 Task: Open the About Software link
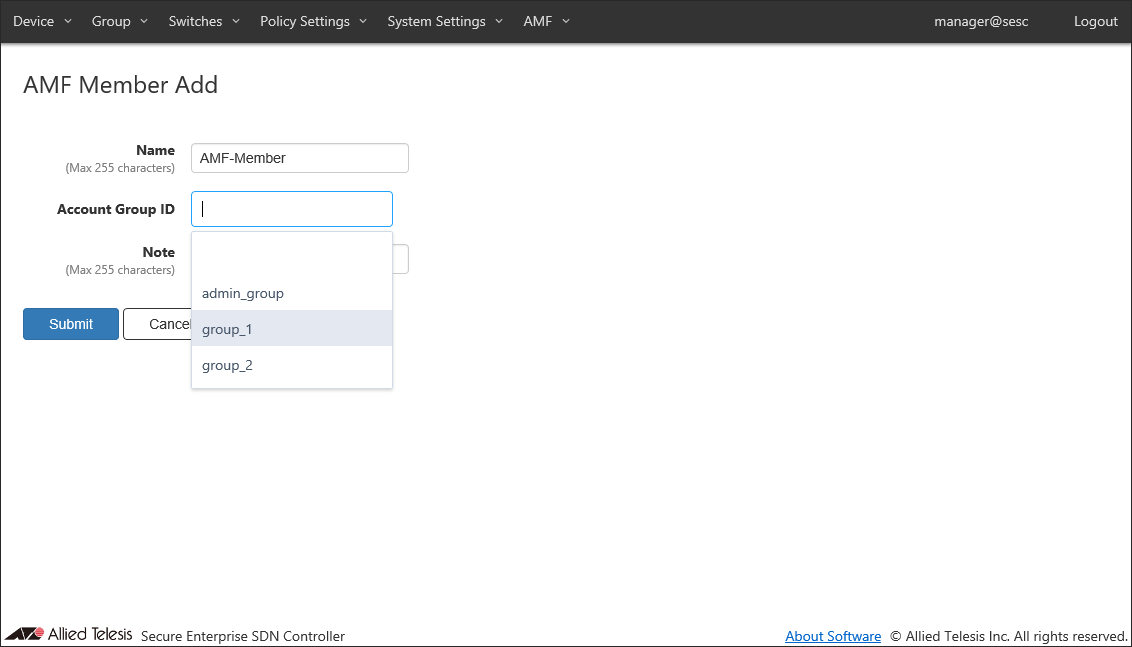click(x=833, y=636)
